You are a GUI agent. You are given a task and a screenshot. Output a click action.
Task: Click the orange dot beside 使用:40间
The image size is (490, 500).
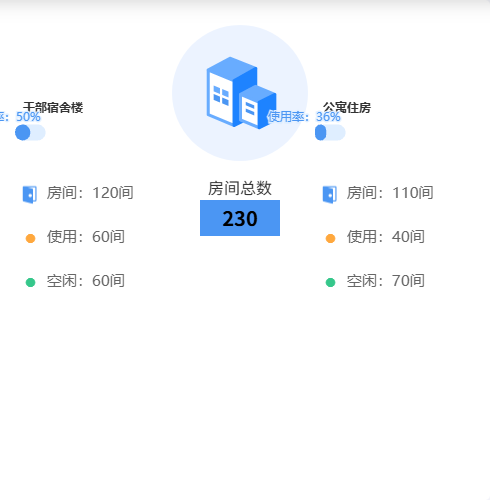coord(330,238)
